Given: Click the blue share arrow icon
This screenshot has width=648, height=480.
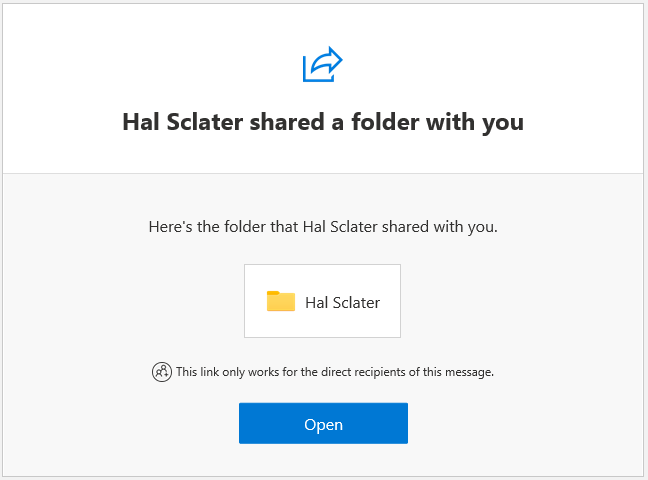Looking at the screenshot, I should (x=322, y=64).
